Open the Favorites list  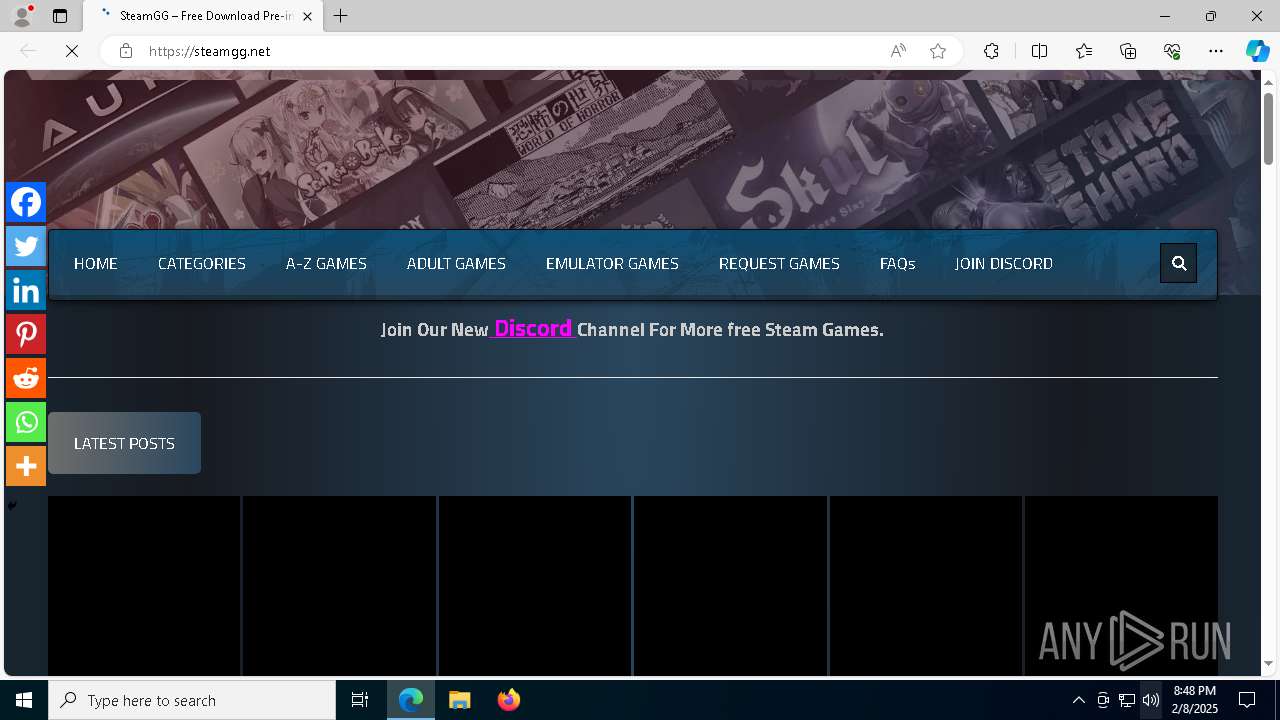click(x=1084, y=51)
